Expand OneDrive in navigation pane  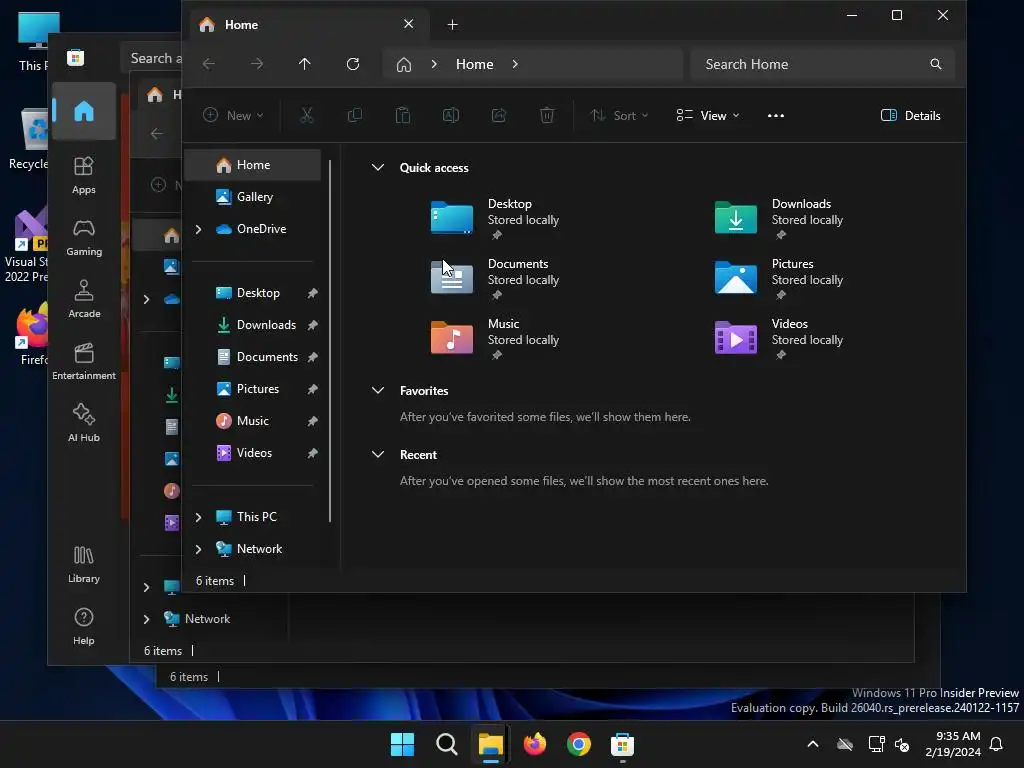pos(199,229)
